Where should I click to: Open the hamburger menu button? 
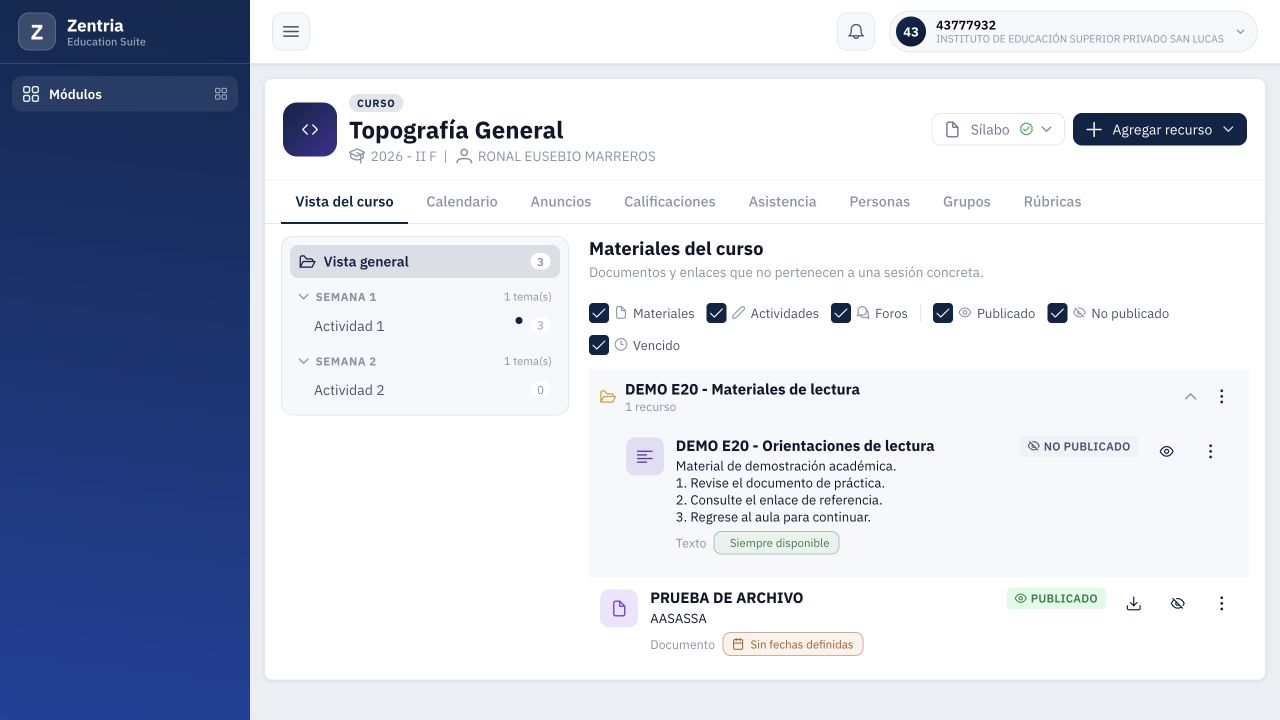tap(291, 32)
